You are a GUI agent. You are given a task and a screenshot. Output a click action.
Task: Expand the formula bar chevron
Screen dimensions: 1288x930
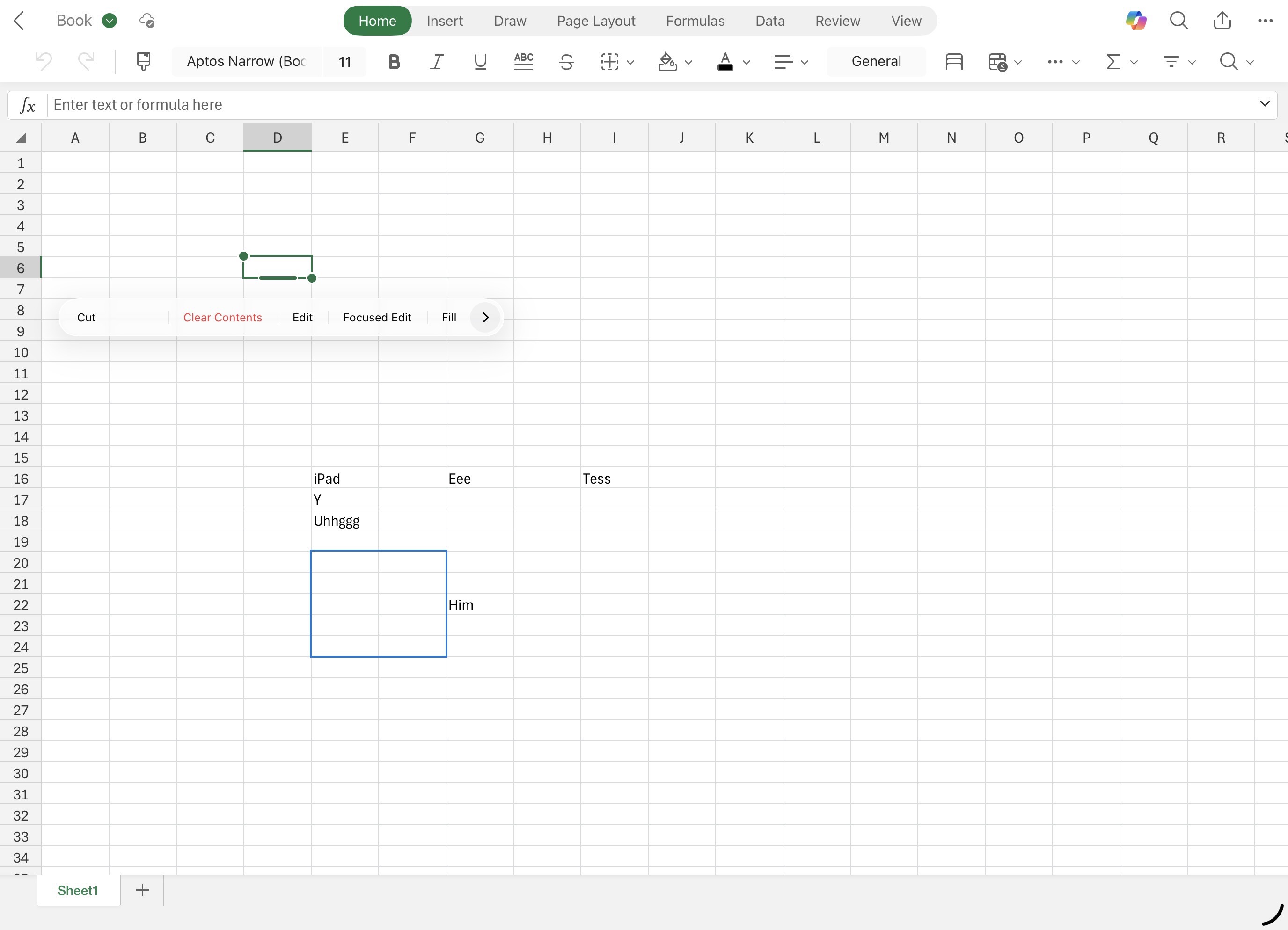pos(1265,104)
